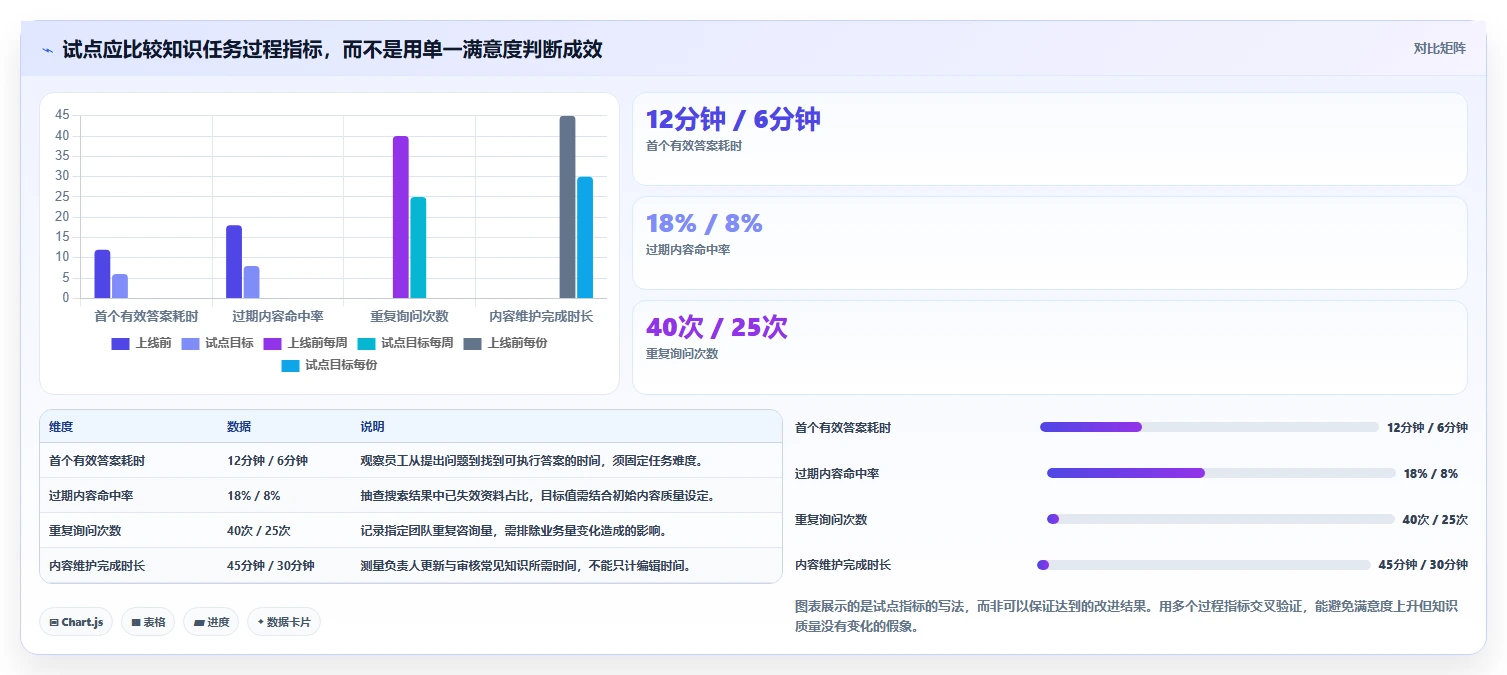Click the 数据卡片 chip below the table

284,622
